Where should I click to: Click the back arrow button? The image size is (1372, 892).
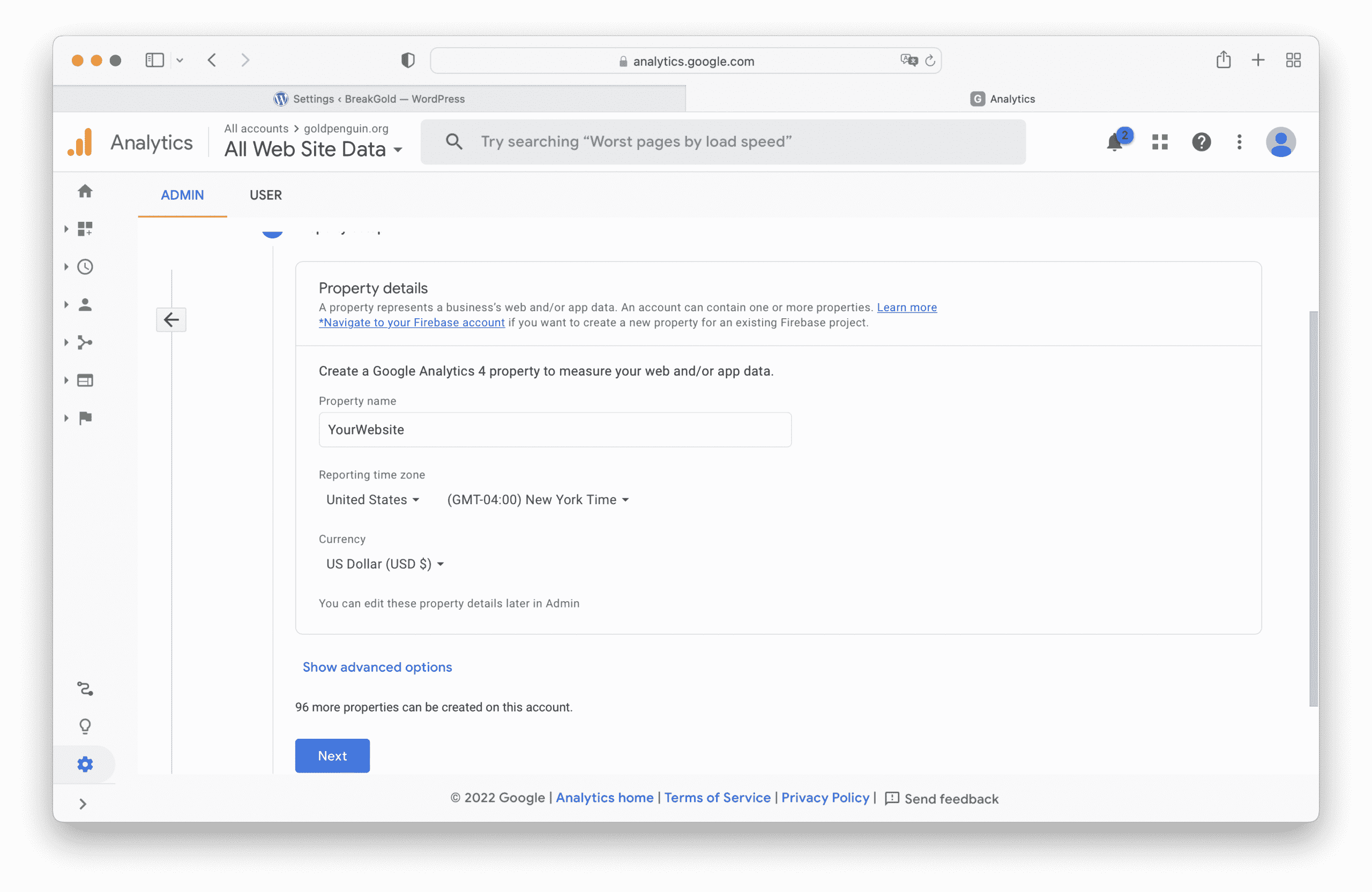pos(171,320)
